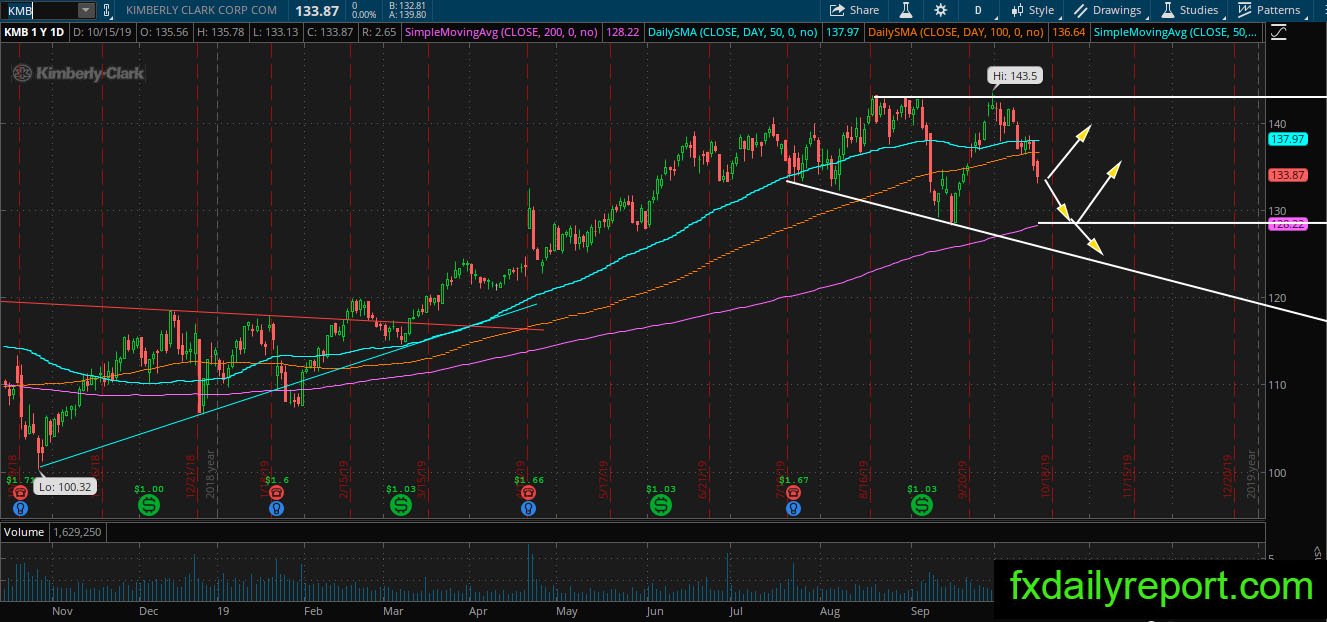
Task: Click the Nov label on time axis
Action: click(x=62, y=611)
